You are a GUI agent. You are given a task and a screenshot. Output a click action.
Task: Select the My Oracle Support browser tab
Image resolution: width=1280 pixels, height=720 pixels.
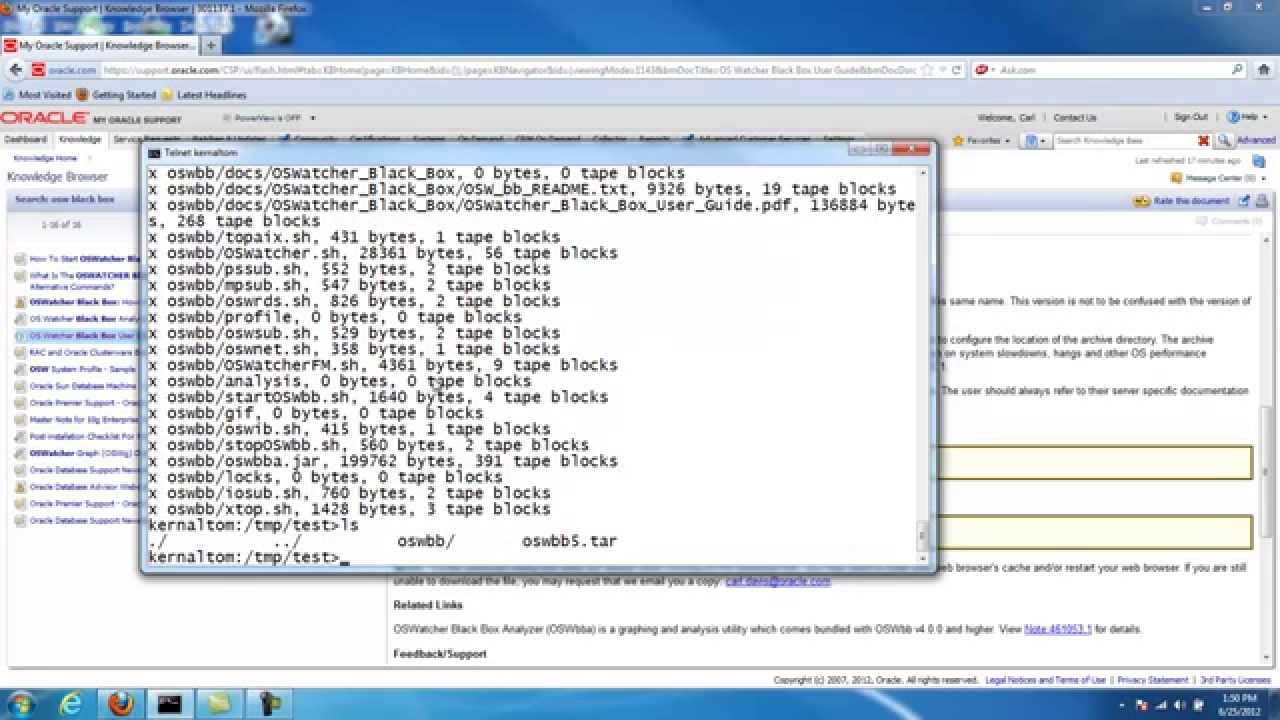(100, 46)
